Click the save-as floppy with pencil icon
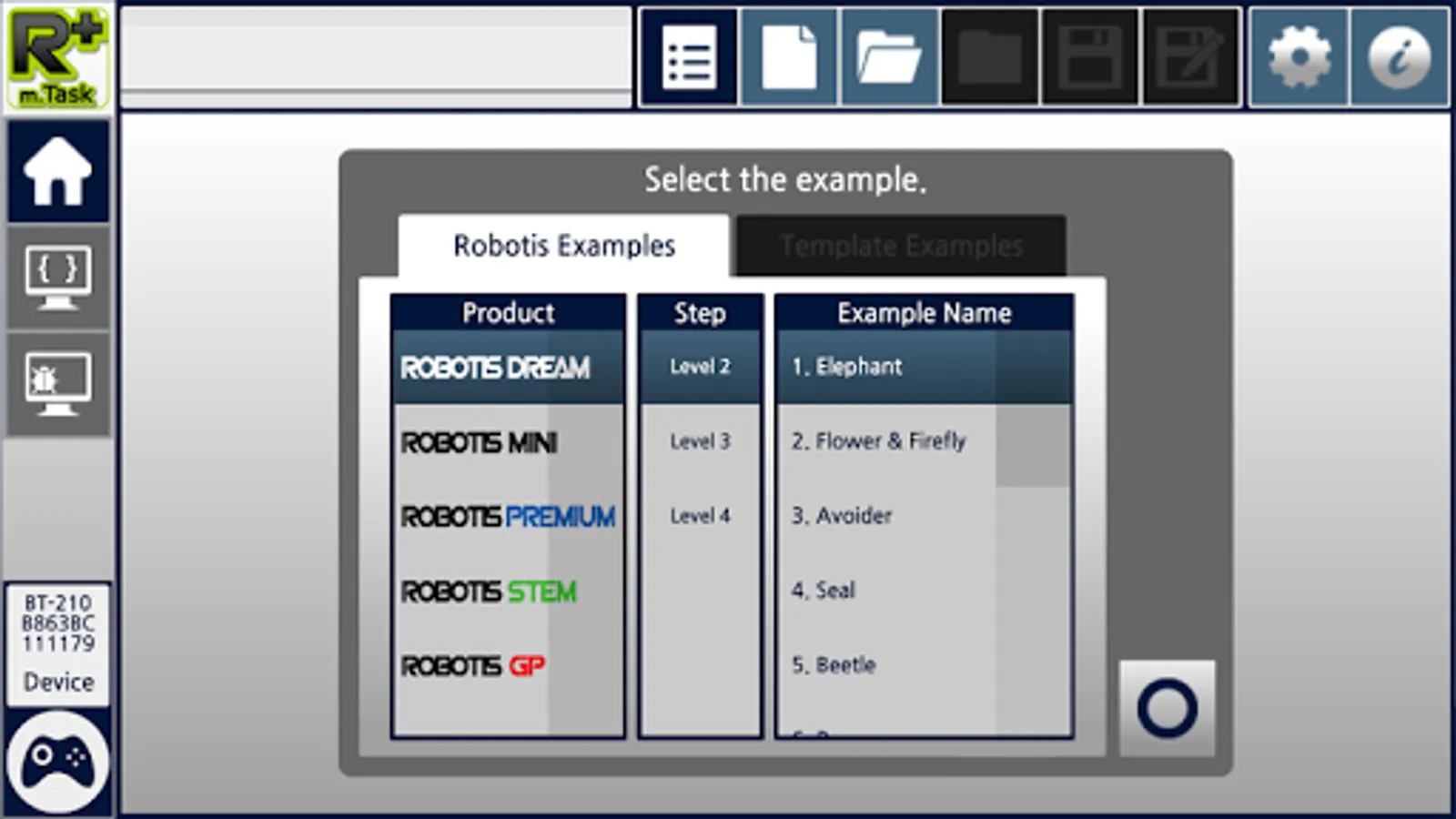The height and width of the screenshot is (819, 1456). click(1190, 57)
